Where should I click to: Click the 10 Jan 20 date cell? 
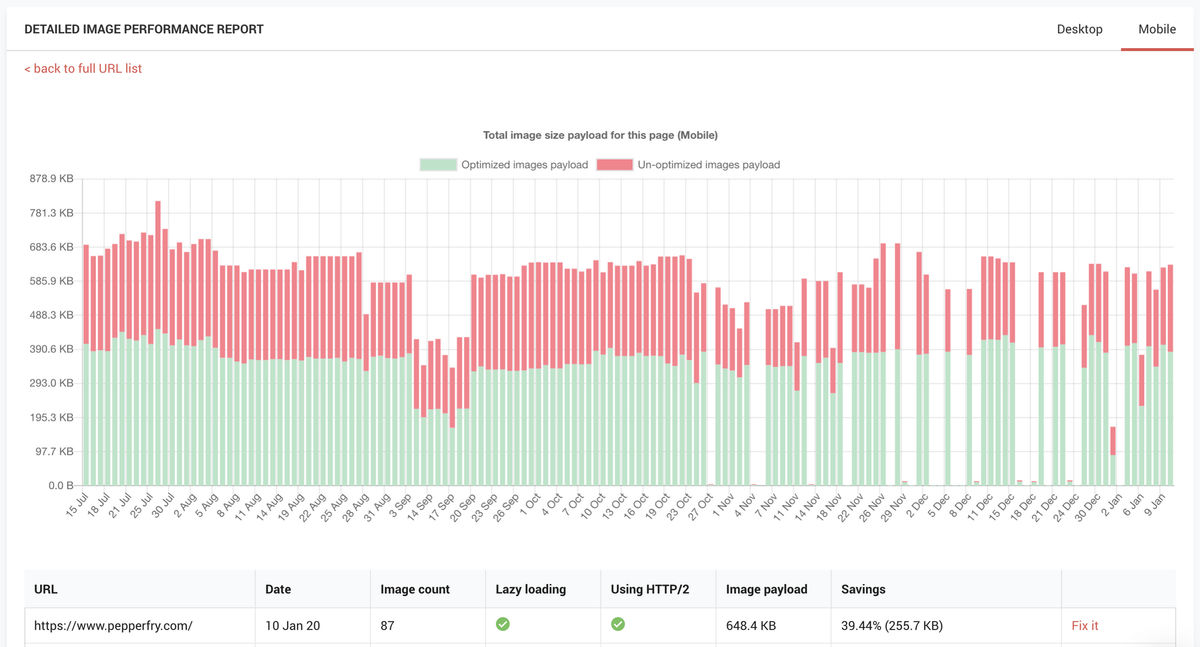290,625
